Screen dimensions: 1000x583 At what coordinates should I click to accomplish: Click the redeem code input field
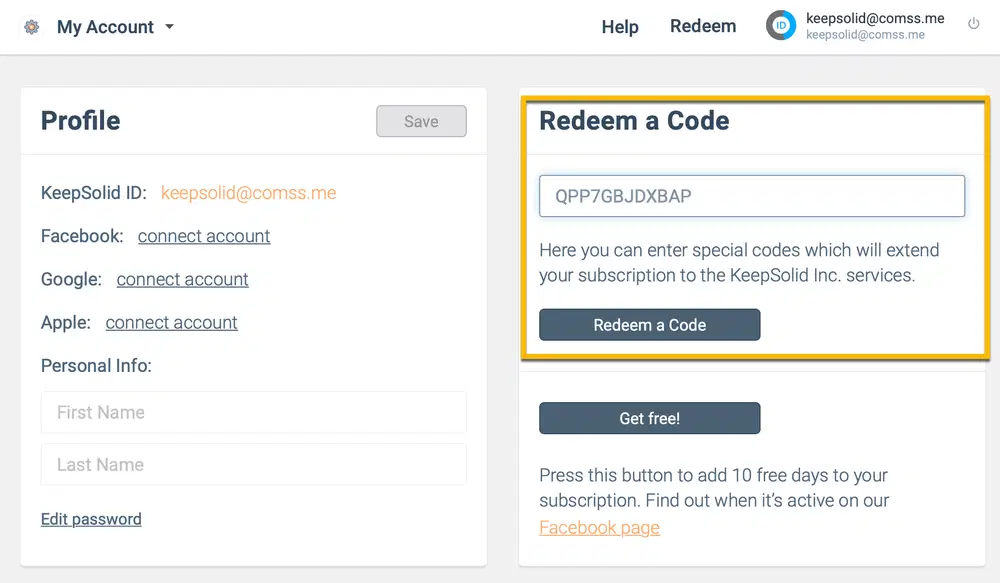pyautogui.click(x=751, y=196)
